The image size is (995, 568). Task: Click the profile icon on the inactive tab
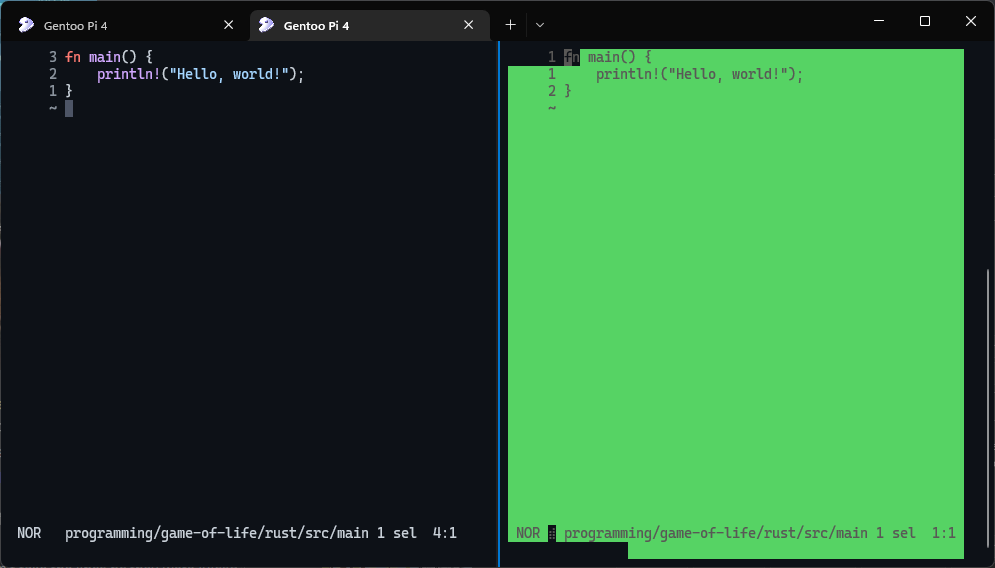(26, 25)
